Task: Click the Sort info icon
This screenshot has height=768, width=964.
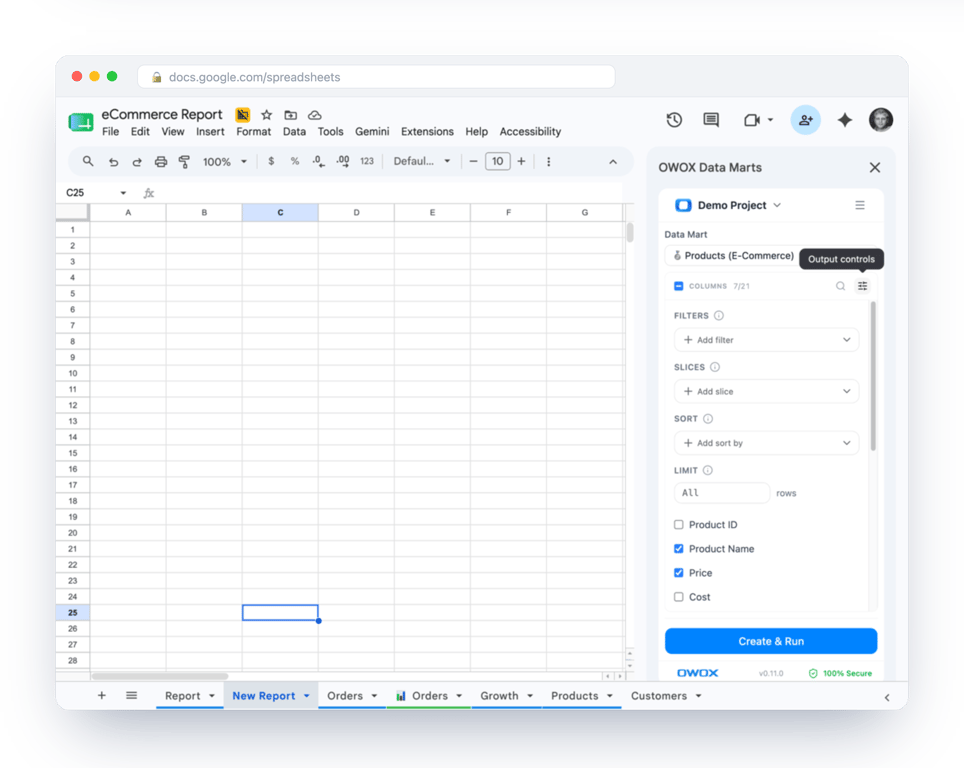Action: [x=708, y=419]
